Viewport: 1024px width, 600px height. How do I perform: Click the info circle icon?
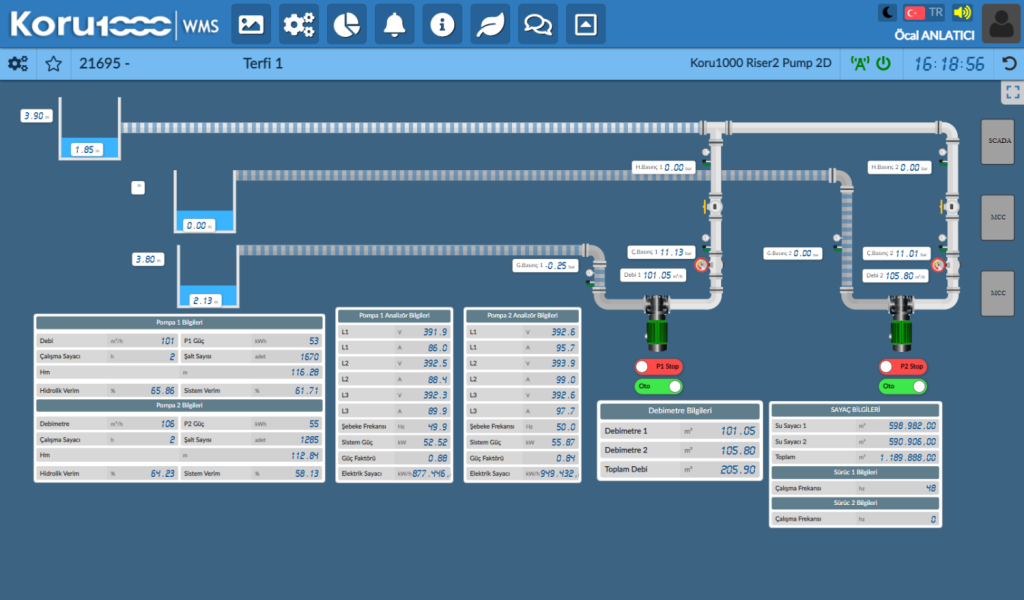(442, 25)
